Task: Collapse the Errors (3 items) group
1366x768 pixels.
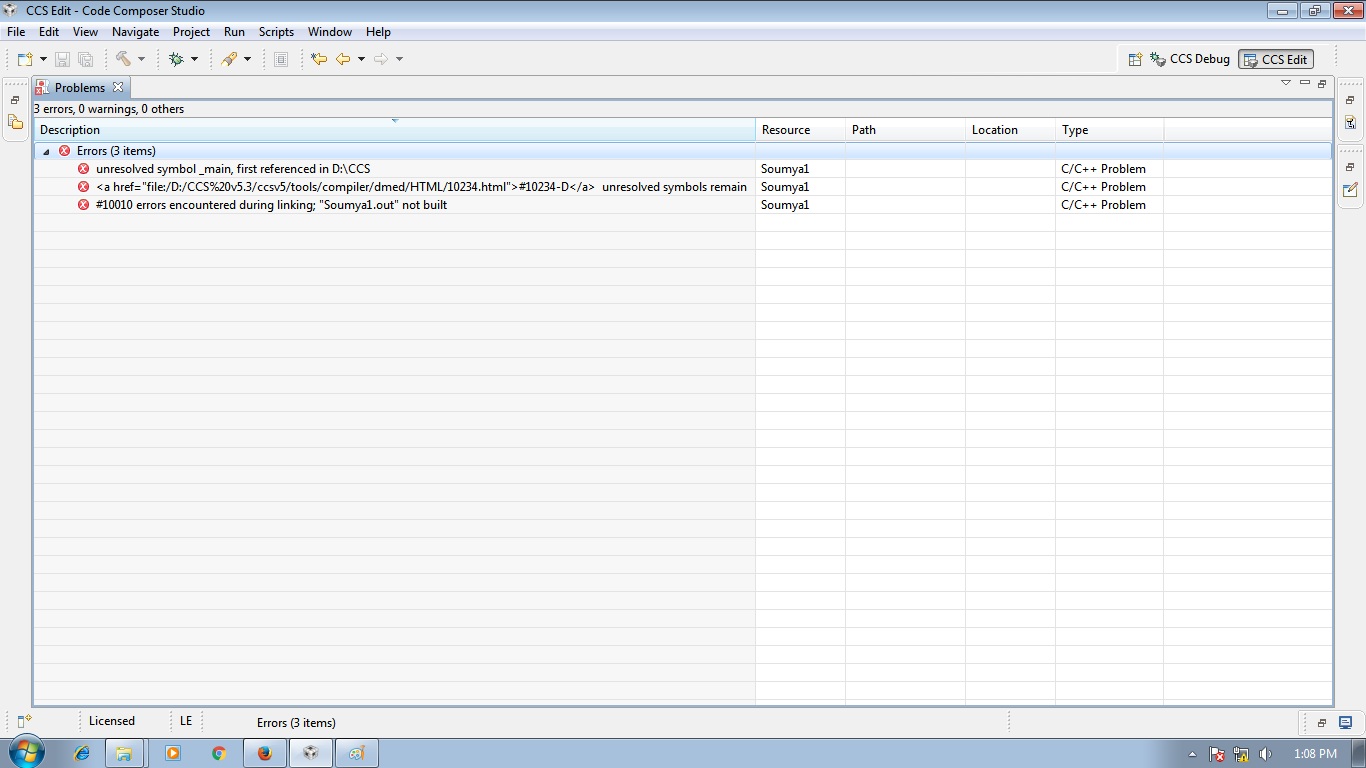Action: (x=46, y=151)
